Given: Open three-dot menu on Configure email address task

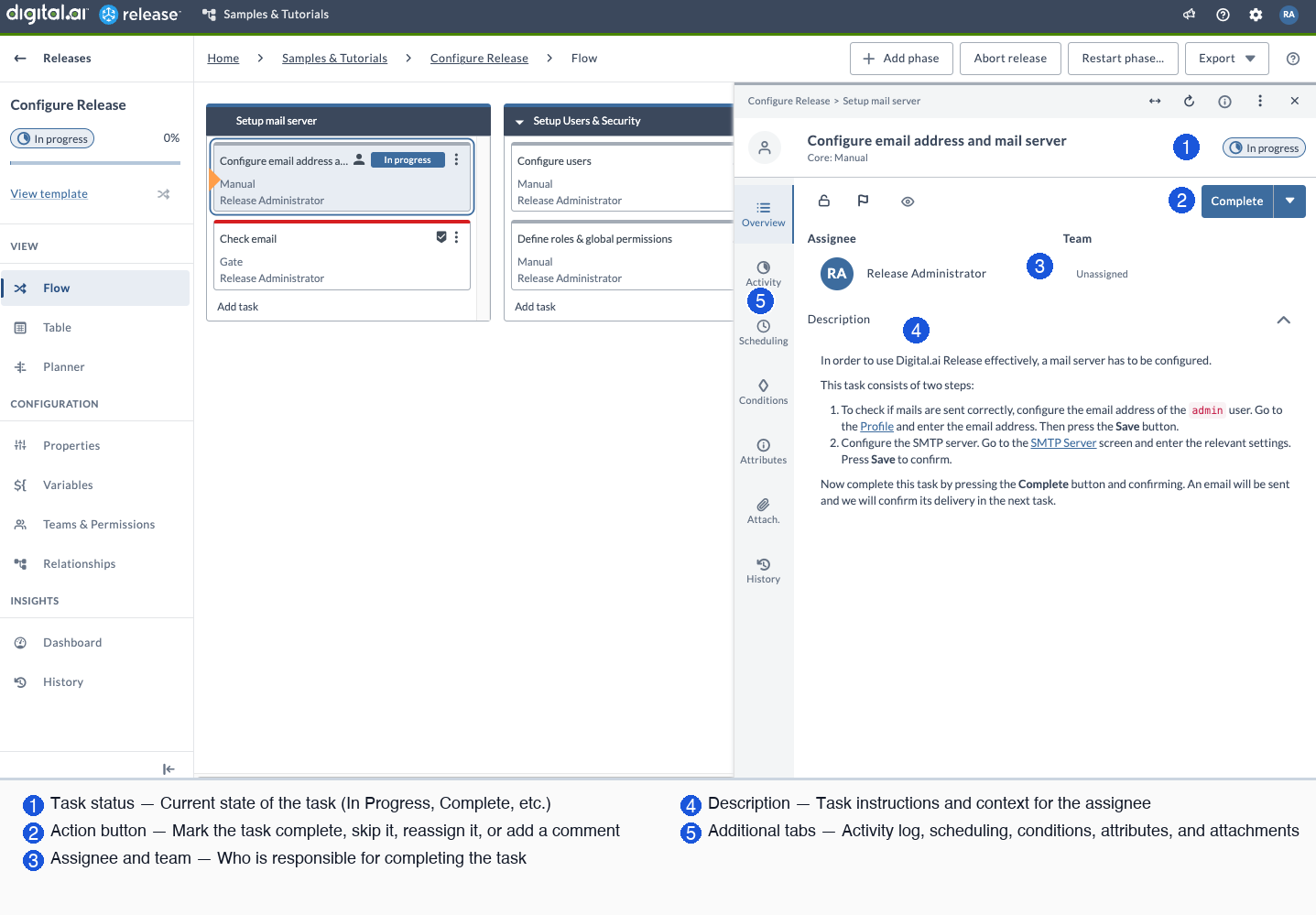Looking at the screenshot, I should click(456, 159).
